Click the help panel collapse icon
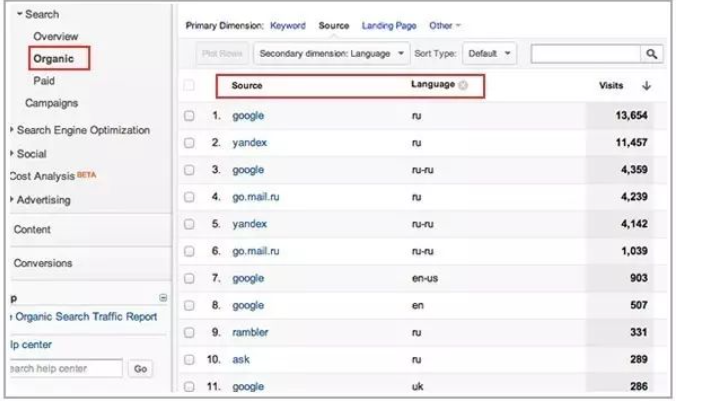 (163, 298)
